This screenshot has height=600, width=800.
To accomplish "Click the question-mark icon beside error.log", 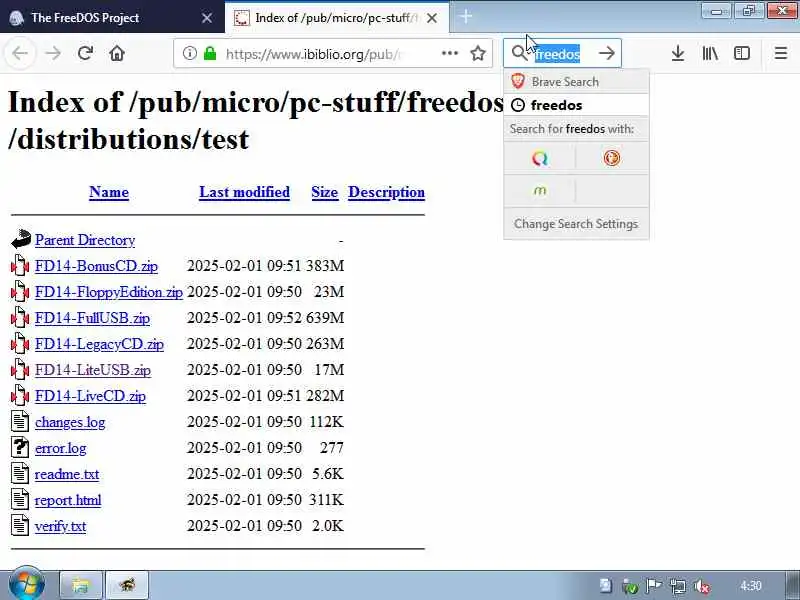I will pos(20,447).
